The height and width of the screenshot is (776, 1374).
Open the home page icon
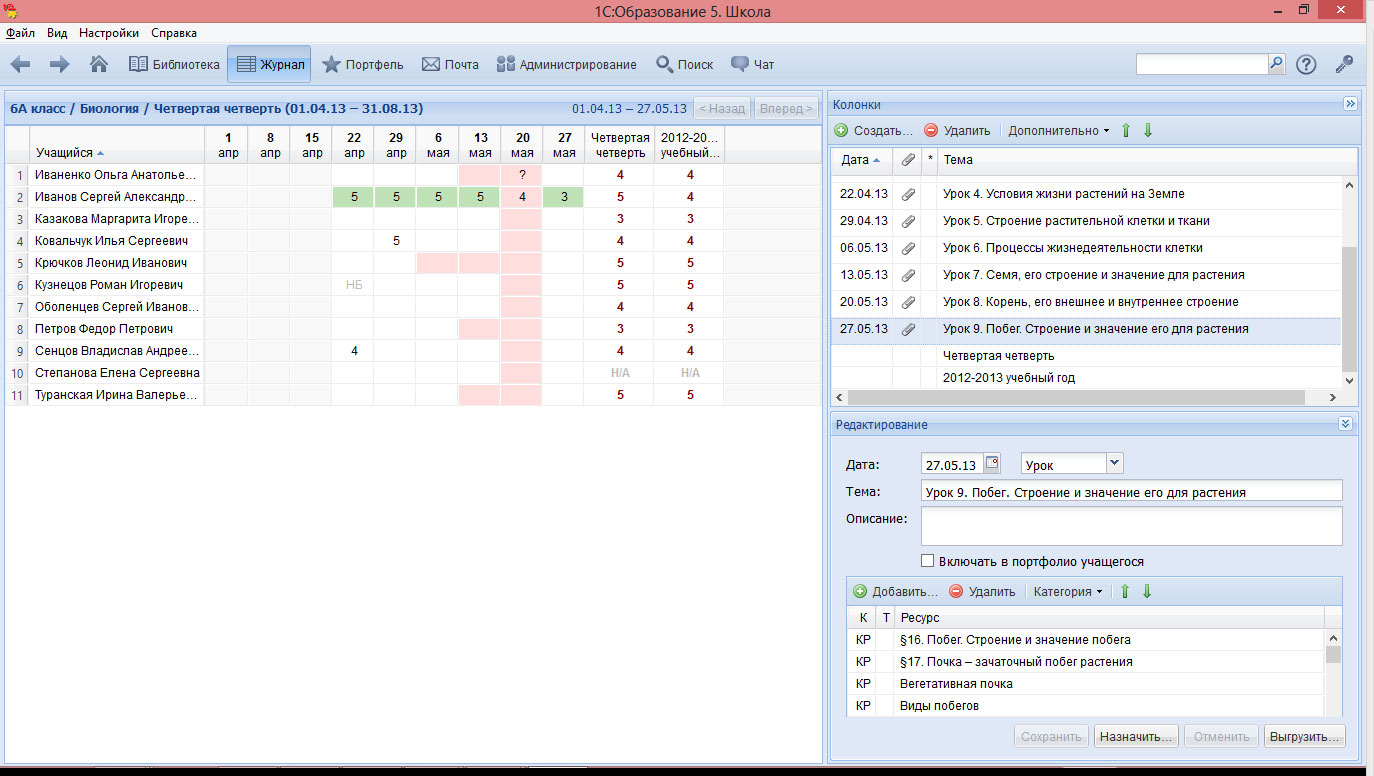point(99,64)
